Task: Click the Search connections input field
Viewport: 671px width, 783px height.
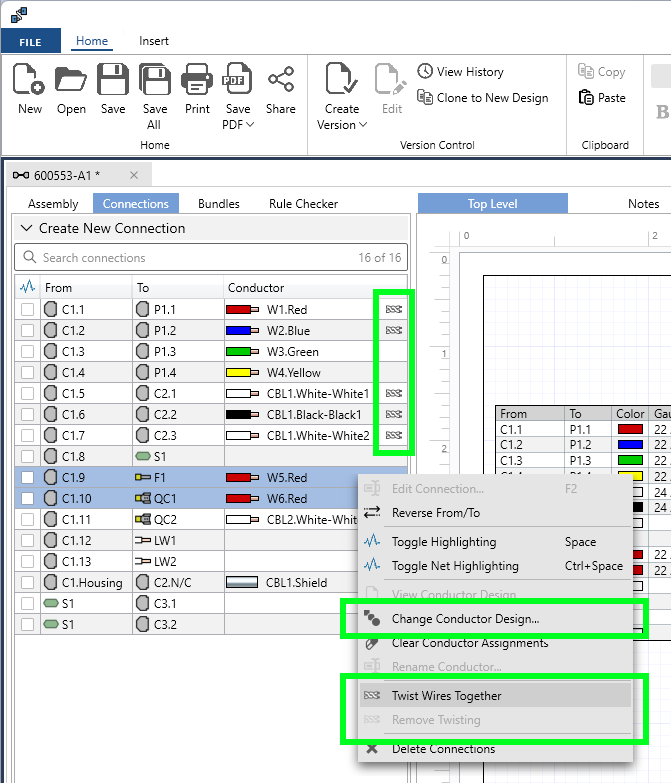Action: tap(211, 257)
